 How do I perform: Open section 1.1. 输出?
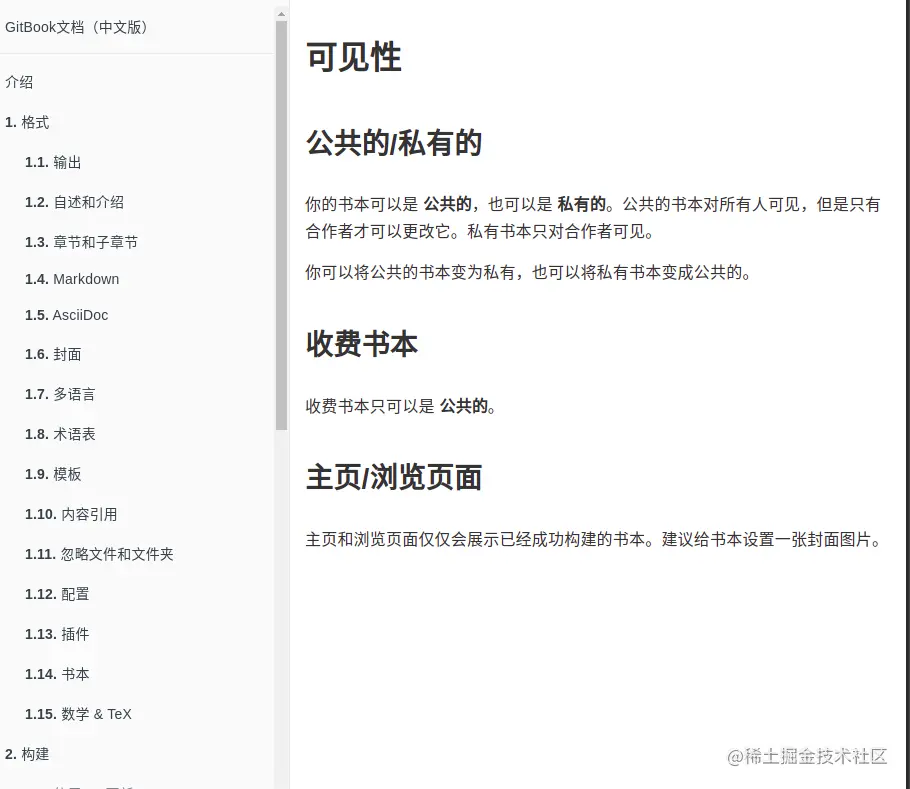pyautogui.click(x=52, y=162)
